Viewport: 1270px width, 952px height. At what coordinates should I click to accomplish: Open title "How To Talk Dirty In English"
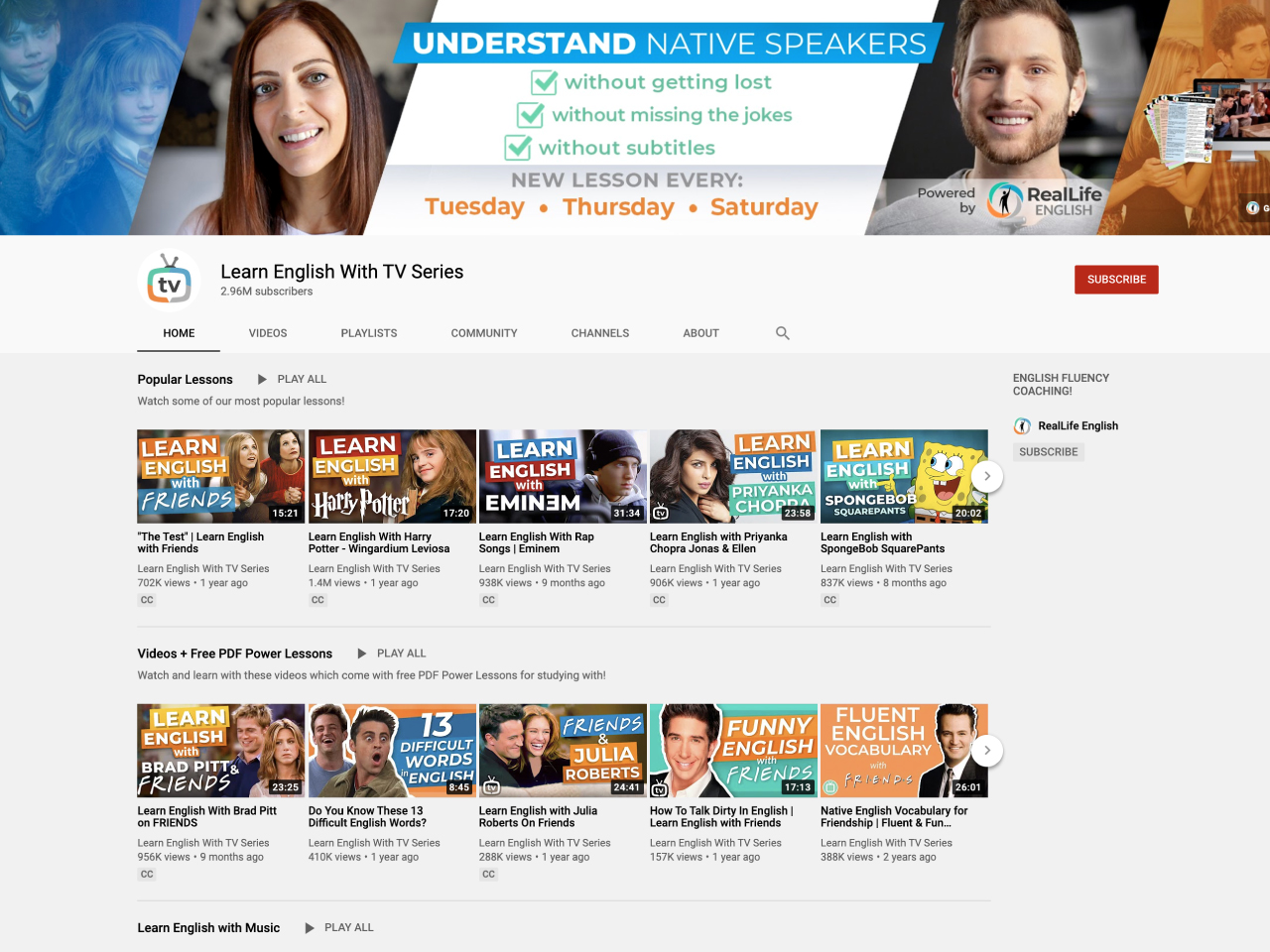click(x=721, y=817)
